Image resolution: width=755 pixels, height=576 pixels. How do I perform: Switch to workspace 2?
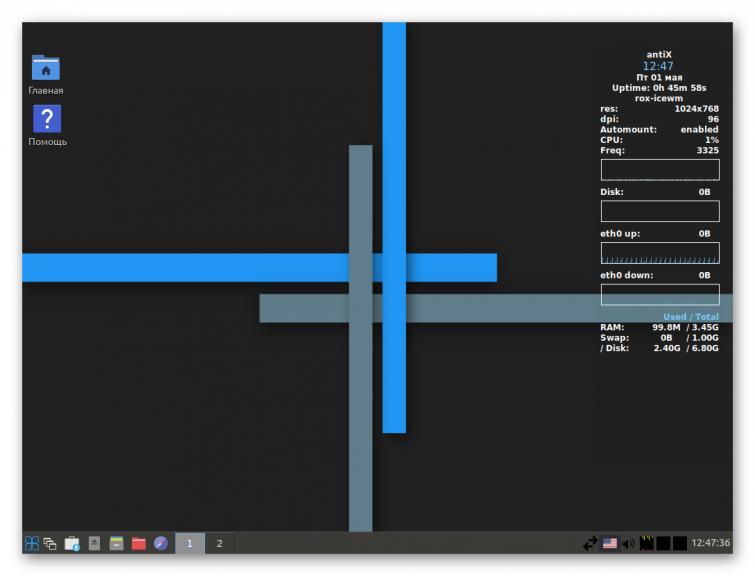[x=219, y=543]
